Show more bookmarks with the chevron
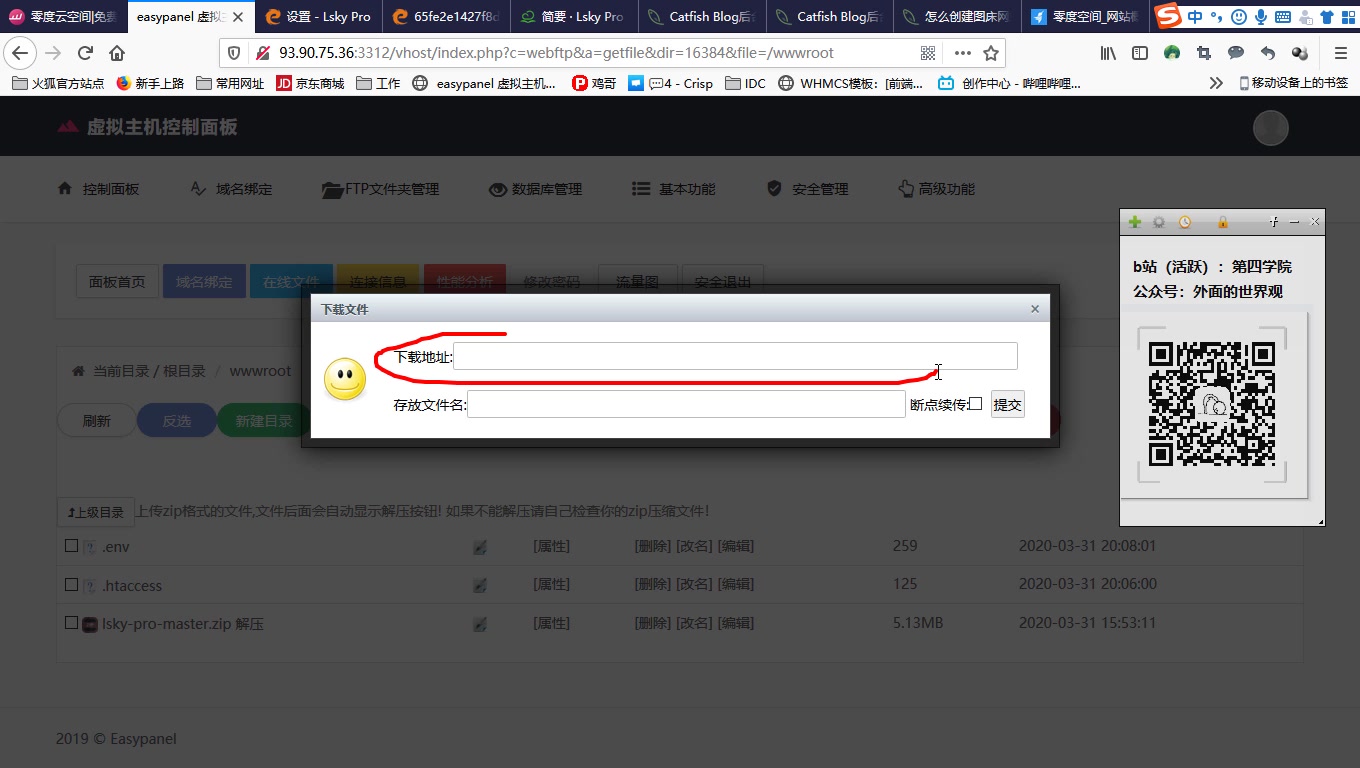Image resolution: width=1360 pixels, height=768 pixels. coord(1216,83)
